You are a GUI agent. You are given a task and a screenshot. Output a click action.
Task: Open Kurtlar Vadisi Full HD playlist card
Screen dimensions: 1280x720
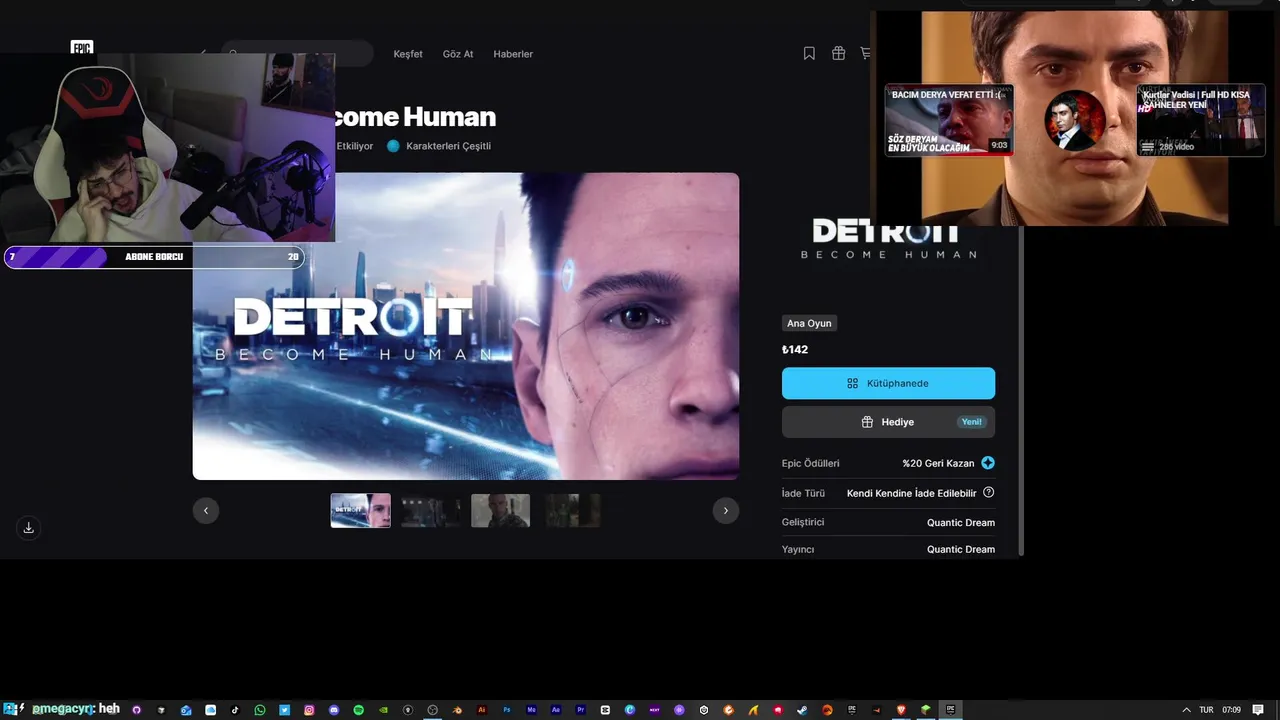[1201, 120]
